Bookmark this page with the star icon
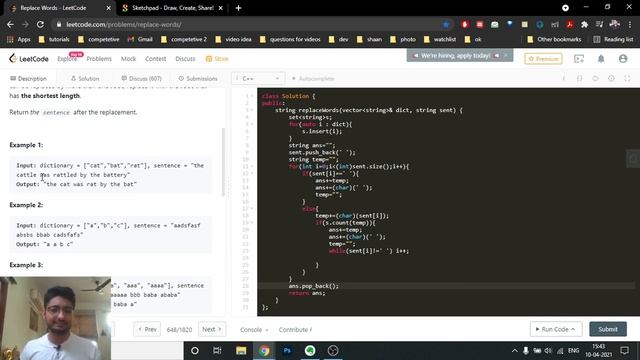This screenshot has height=360, width=640. [x=446, y=24]
